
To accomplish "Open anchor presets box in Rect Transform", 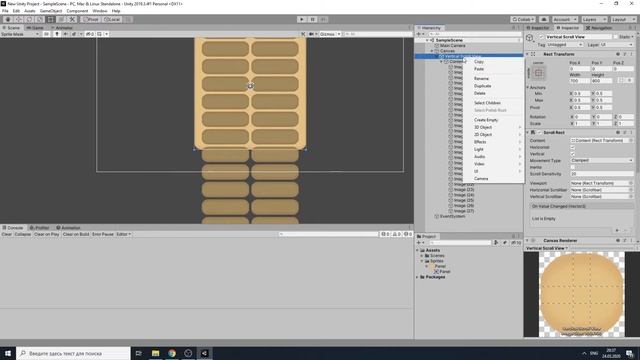I will tap(538, 73).
